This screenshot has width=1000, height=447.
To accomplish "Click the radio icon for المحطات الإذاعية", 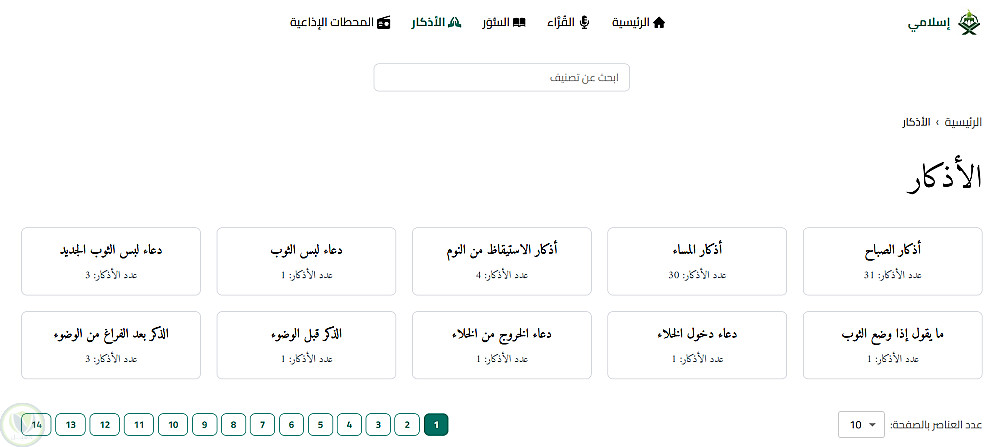I will tap(384, 22).
